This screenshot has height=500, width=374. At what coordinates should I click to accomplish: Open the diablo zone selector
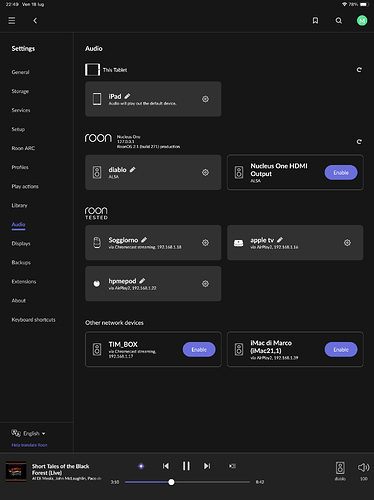(x=340, y=470)
